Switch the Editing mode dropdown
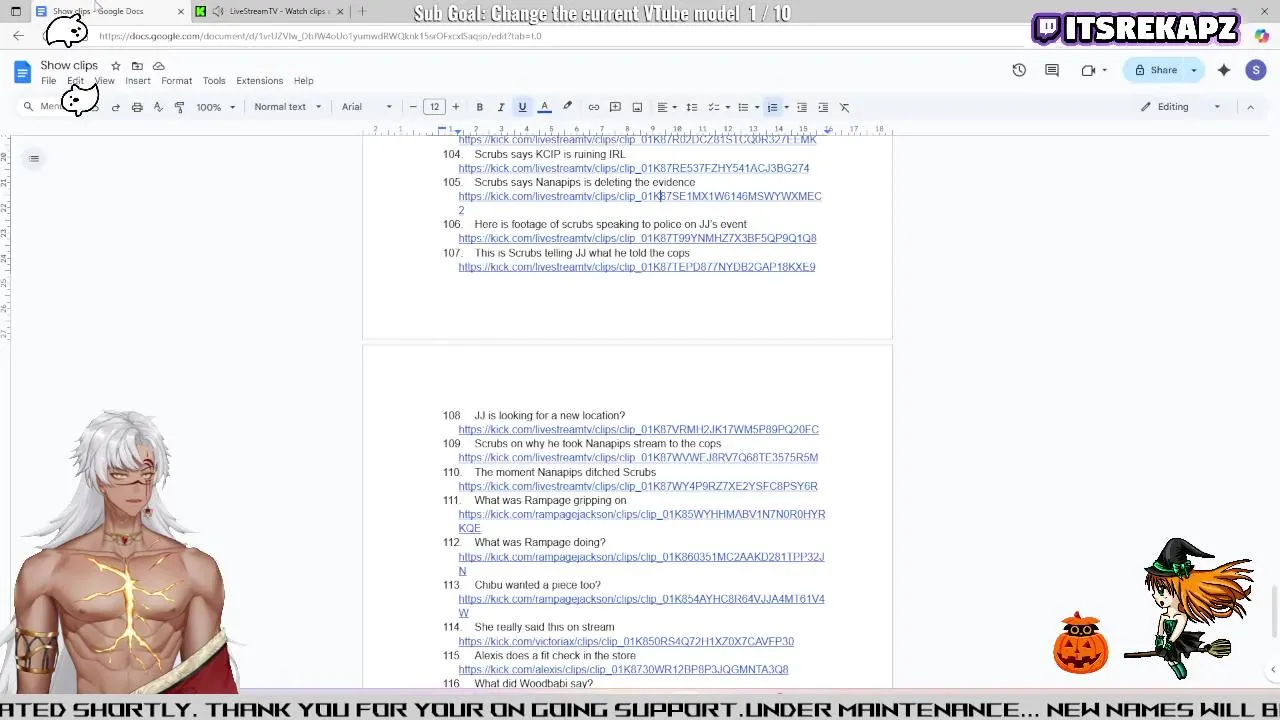The image size is (1280, 720). point(1181,107)
